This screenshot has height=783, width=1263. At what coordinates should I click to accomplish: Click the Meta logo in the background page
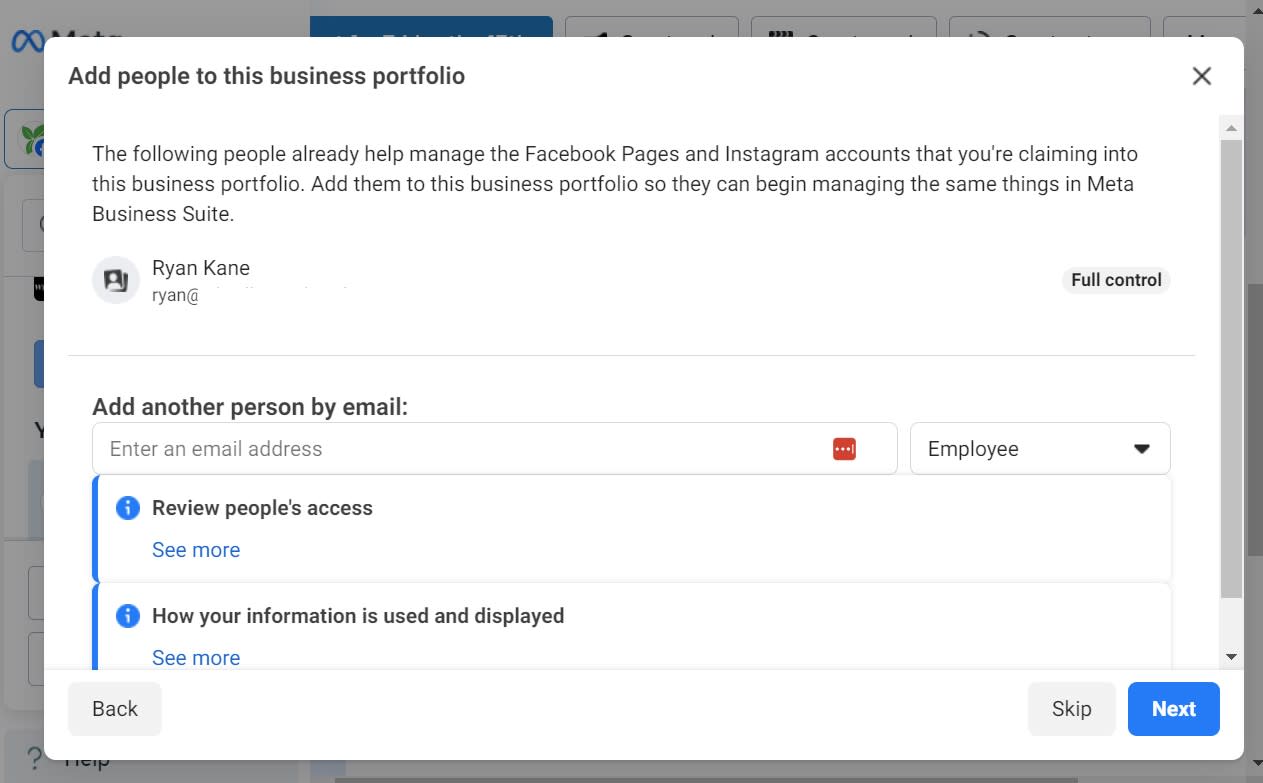[x=26, y=42]
